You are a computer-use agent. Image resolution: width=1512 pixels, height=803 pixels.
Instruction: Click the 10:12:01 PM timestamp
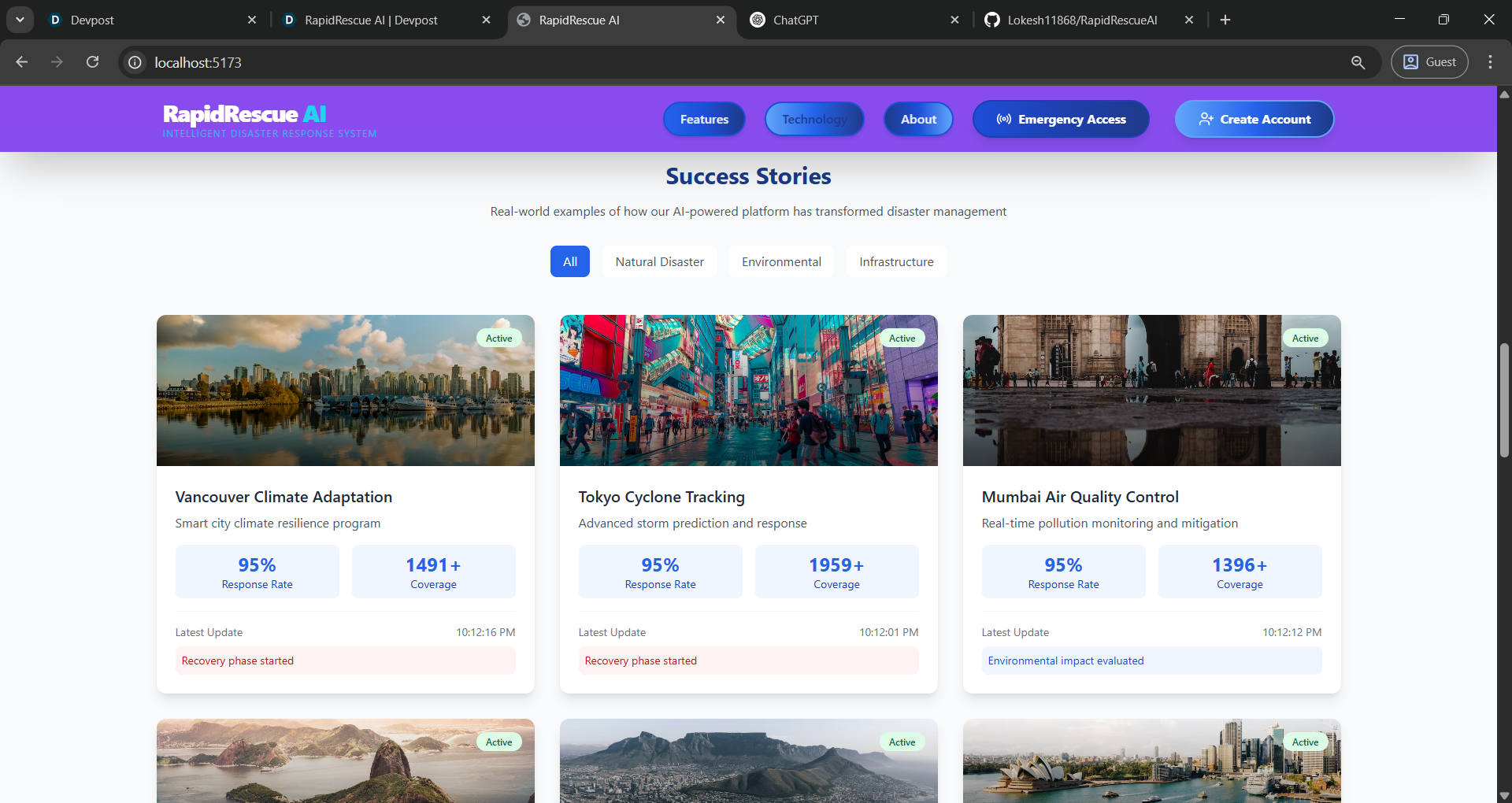(x=889, y=632)
